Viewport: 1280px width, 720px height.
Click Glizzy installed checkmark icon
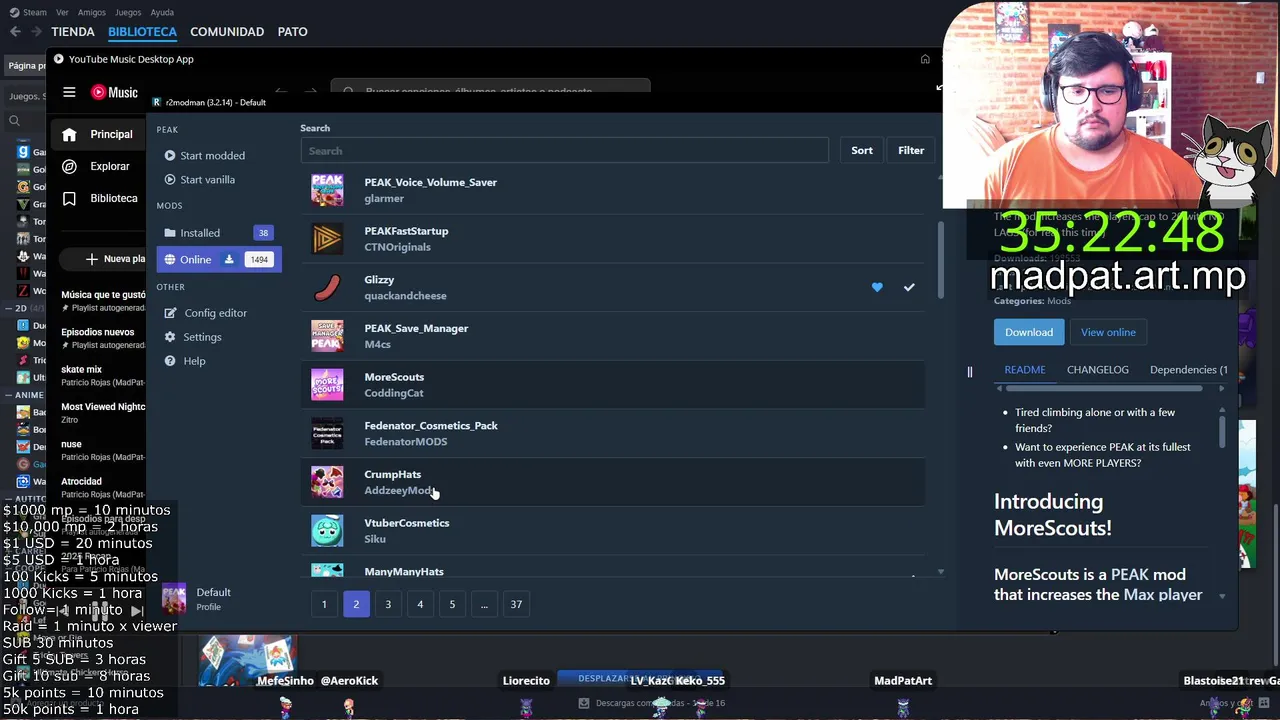(x=909, y=288)
